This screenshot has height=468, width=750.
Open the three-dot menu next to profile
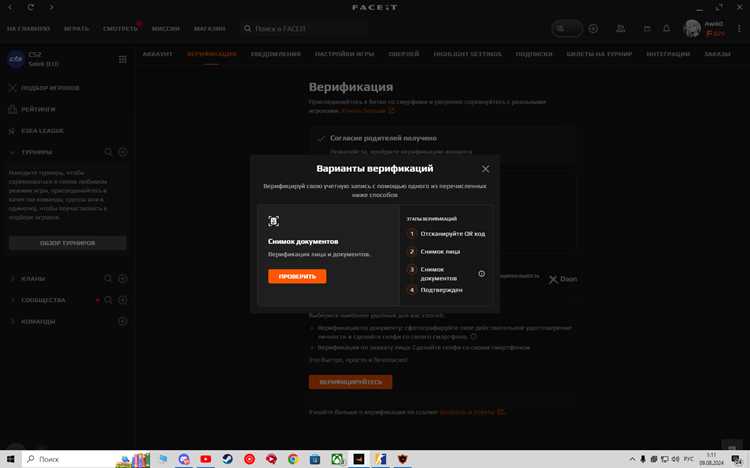tap(739, 29)
